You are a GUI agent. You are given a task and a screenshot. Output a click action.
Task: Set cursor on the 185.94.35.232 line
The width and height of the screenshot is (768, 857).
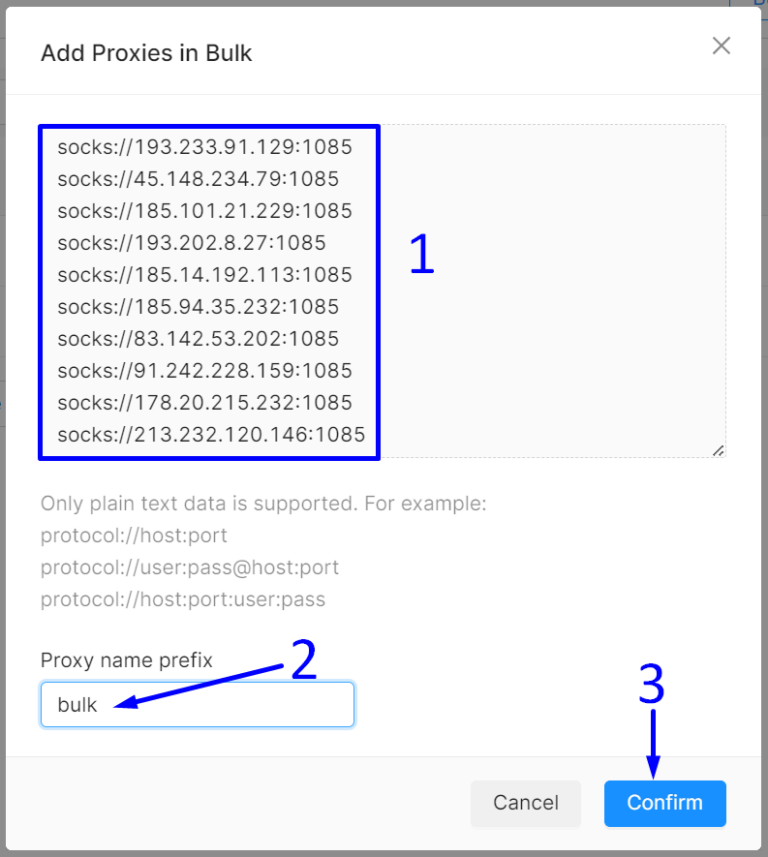point(198,307)
